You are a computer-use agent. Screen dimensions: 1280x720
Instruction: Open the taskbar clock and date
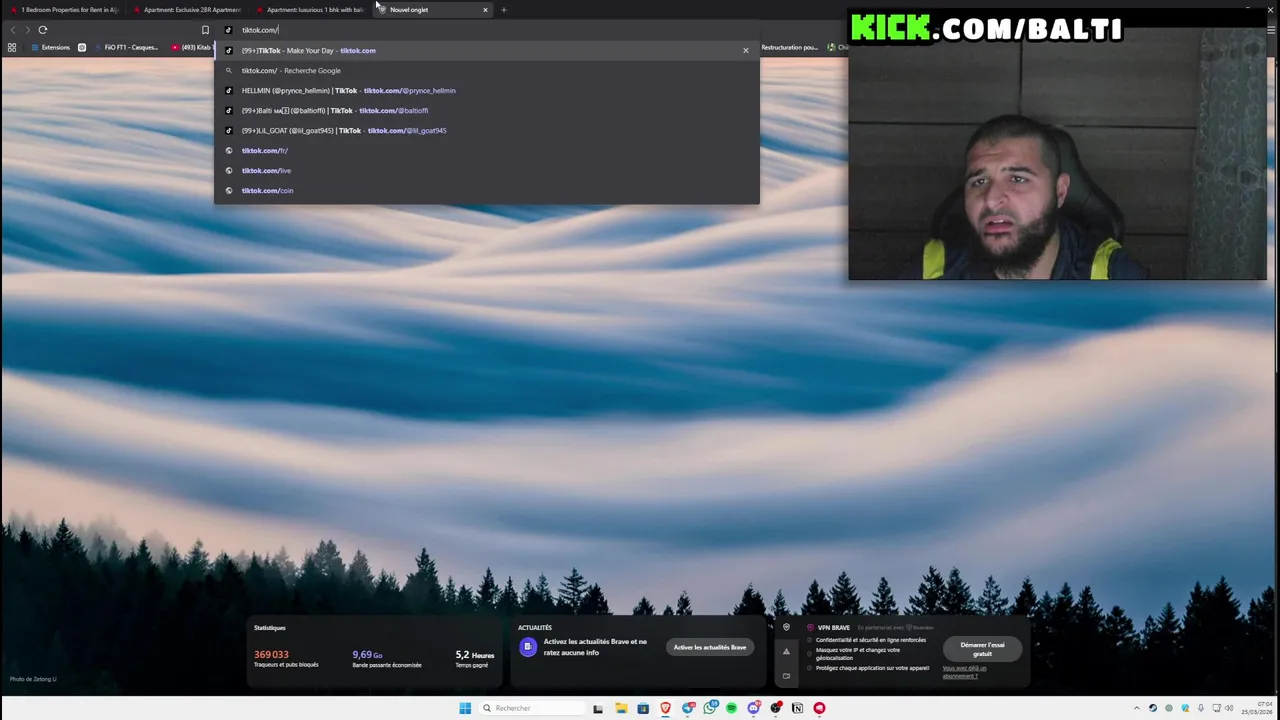click(x=1259, y=708)
